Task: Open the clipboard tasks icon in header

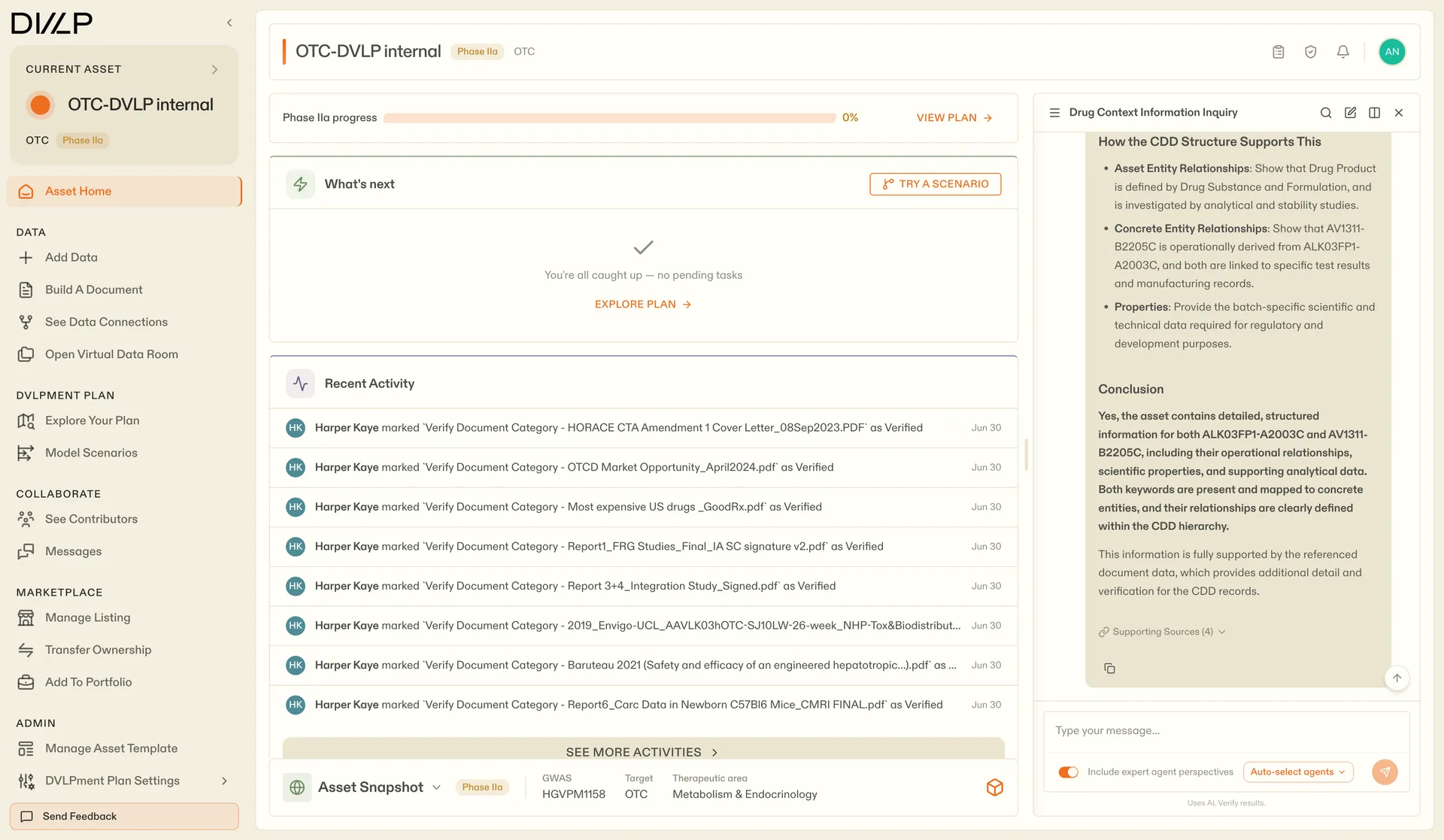Action: (1278, 52)
